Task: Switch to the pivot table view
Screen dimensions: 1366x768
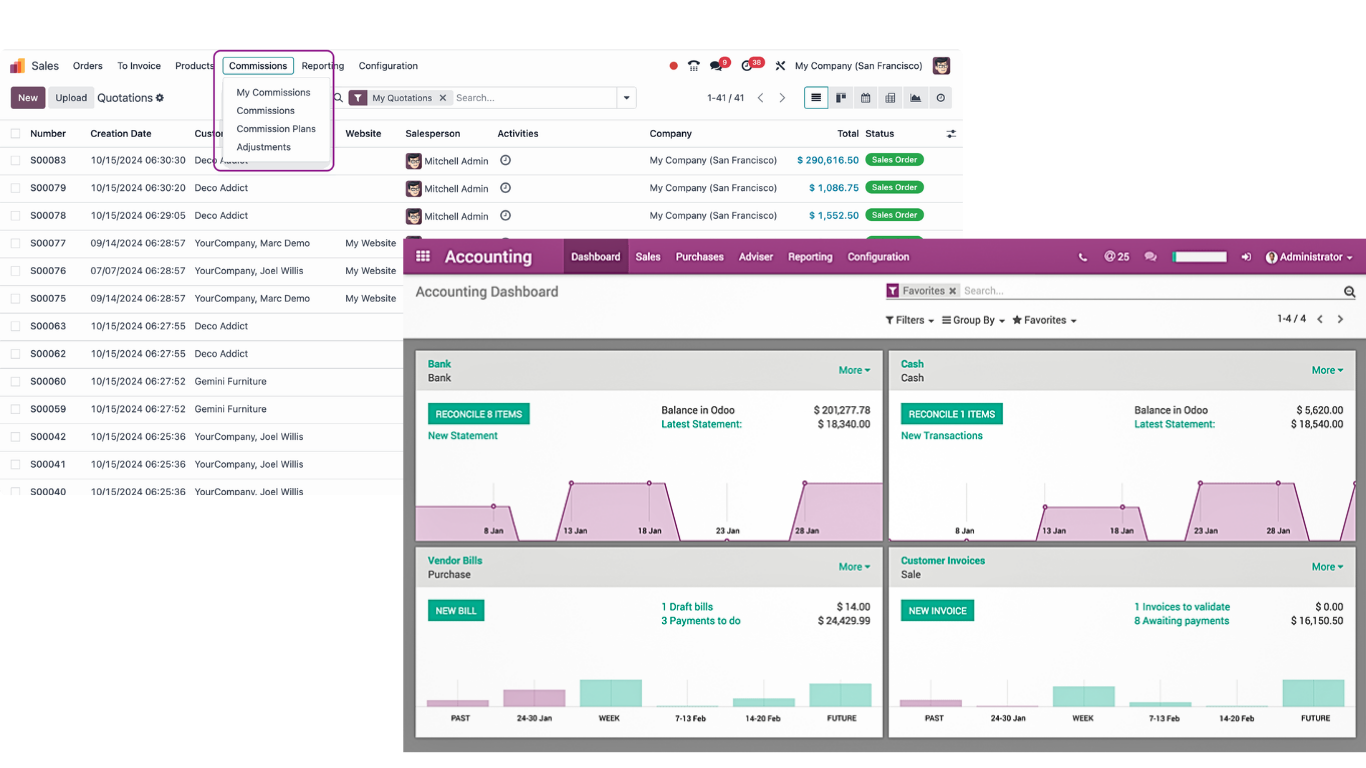Action: (x=890, y=98)
